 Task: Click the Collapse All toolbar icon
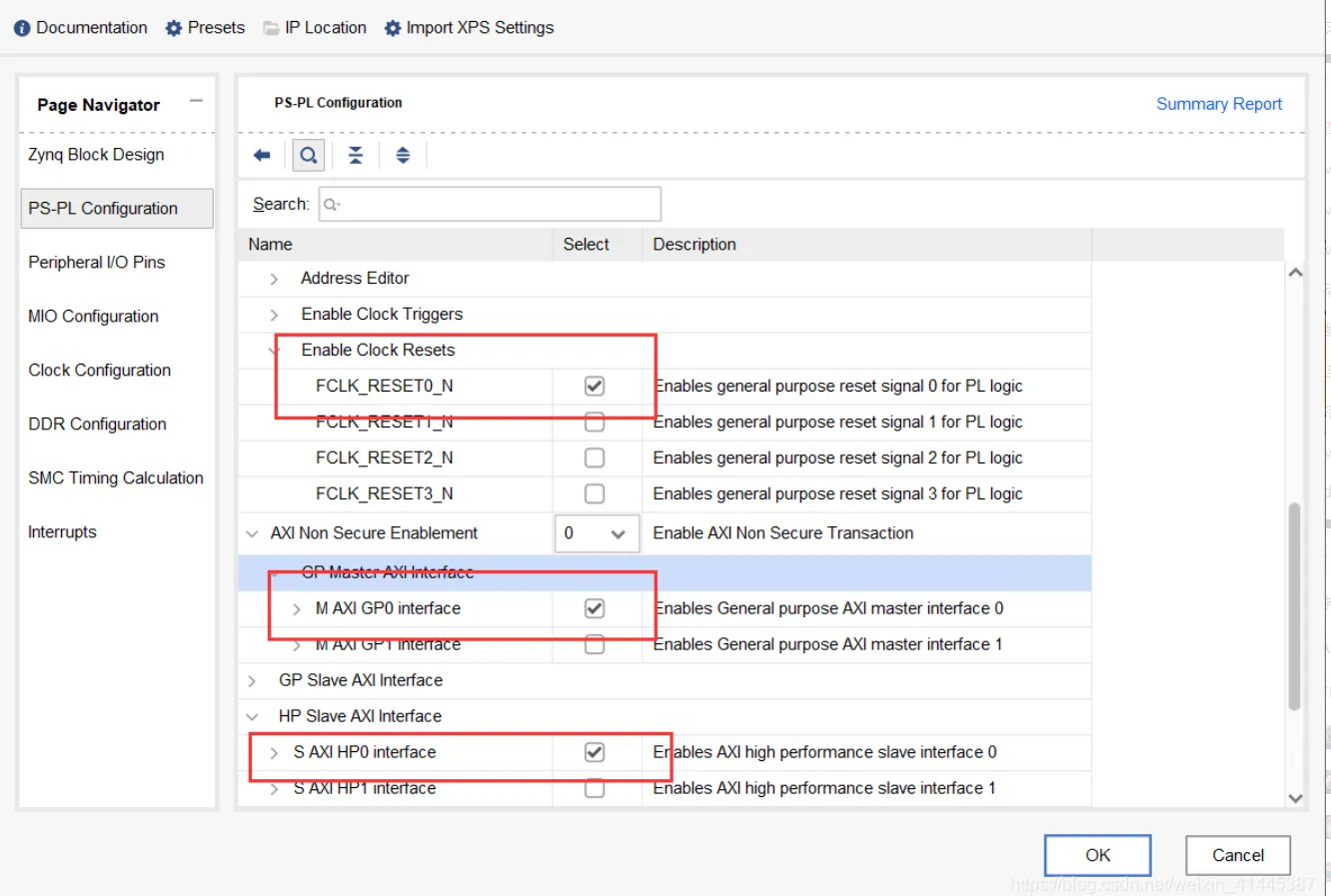[x=356, y=155]
